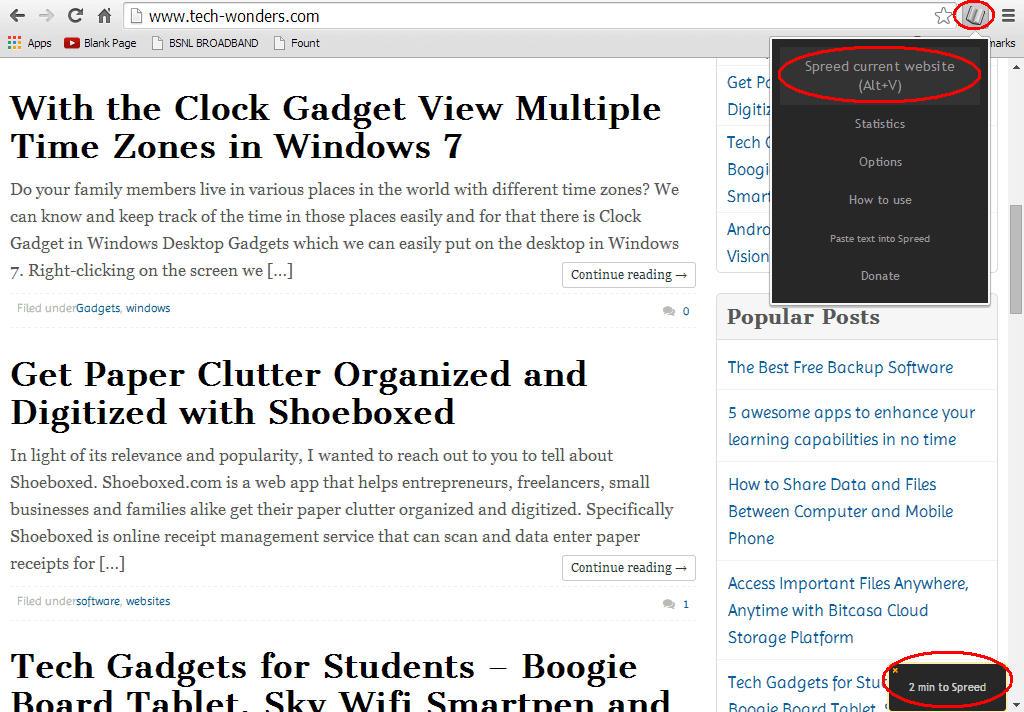Screen dimensions: 1024x712
Task: Click the '2 min to Spreed' button
Action: coord(947,687)
